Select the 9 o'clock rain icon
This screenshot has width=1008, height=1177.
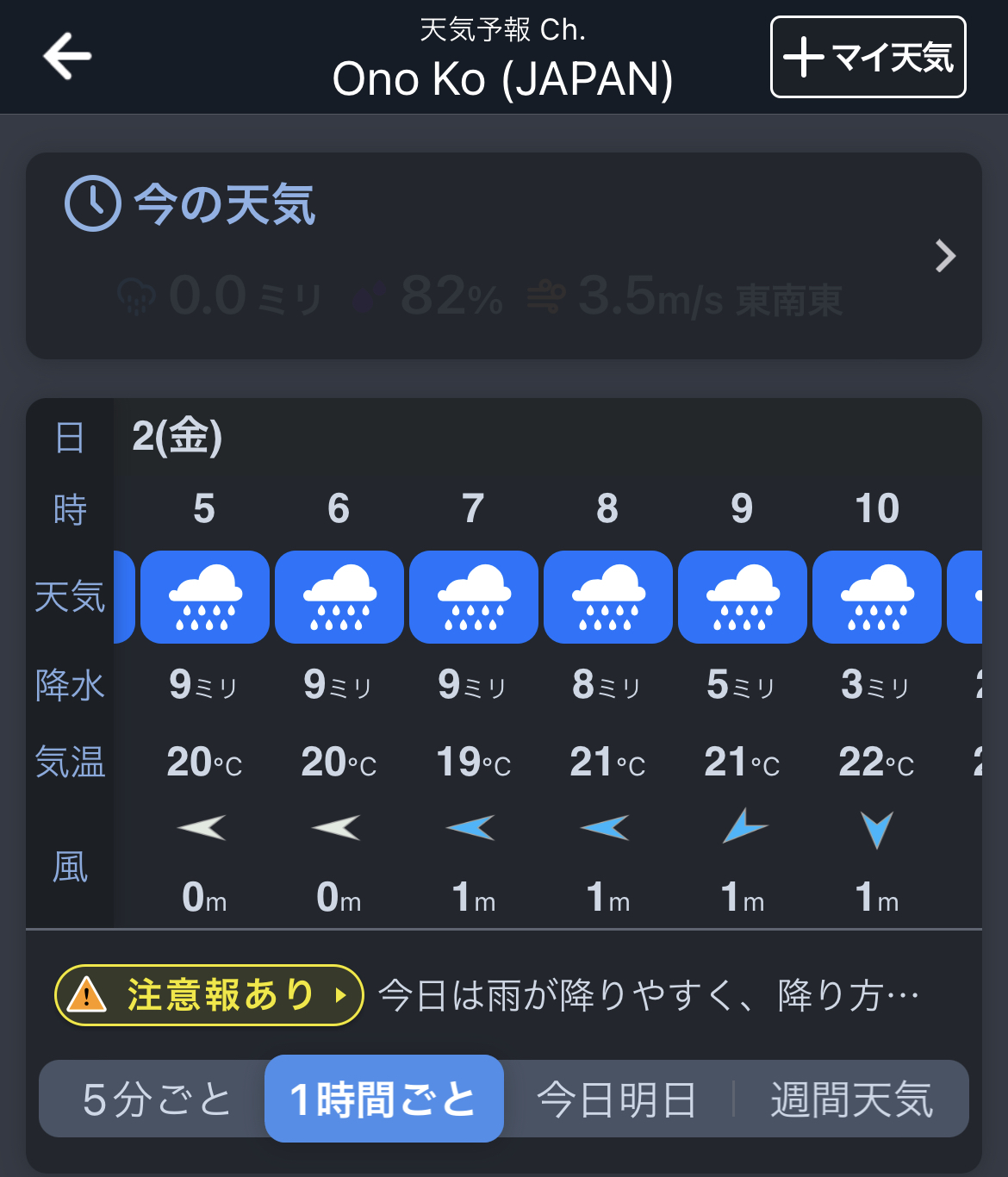click(x=743, y=597)
